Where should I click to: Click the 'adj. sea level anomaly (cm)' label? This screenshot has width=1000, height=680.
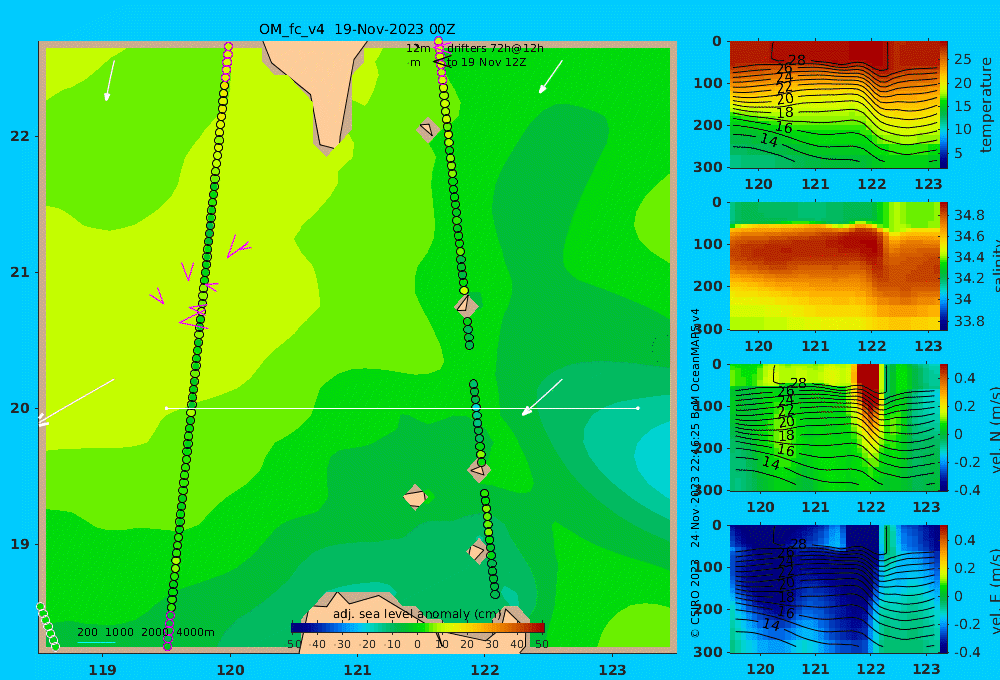click(x=417, y=614)
